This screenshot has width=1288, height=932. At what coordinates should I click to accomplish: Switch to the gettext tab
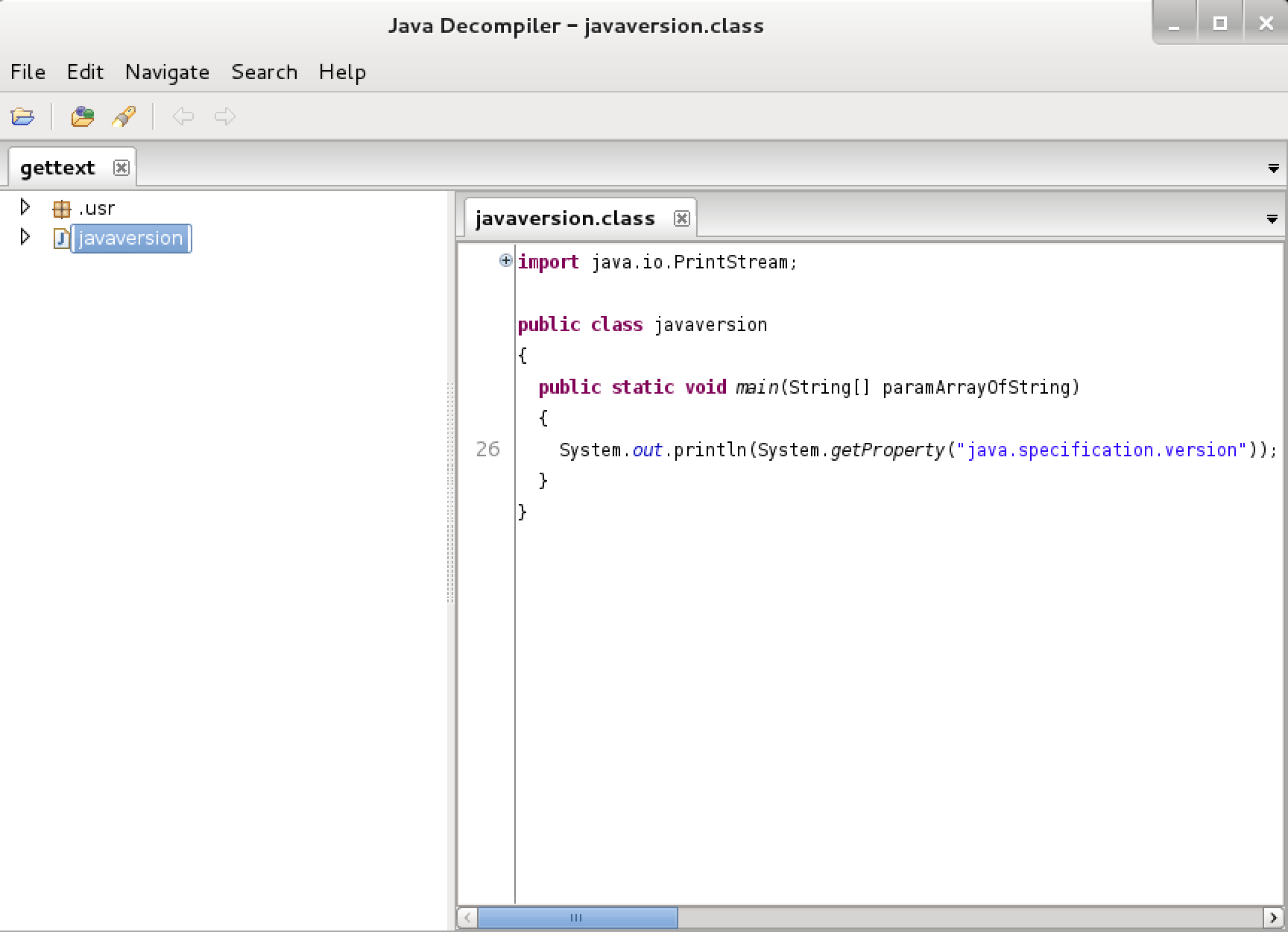tap(57, 167)
